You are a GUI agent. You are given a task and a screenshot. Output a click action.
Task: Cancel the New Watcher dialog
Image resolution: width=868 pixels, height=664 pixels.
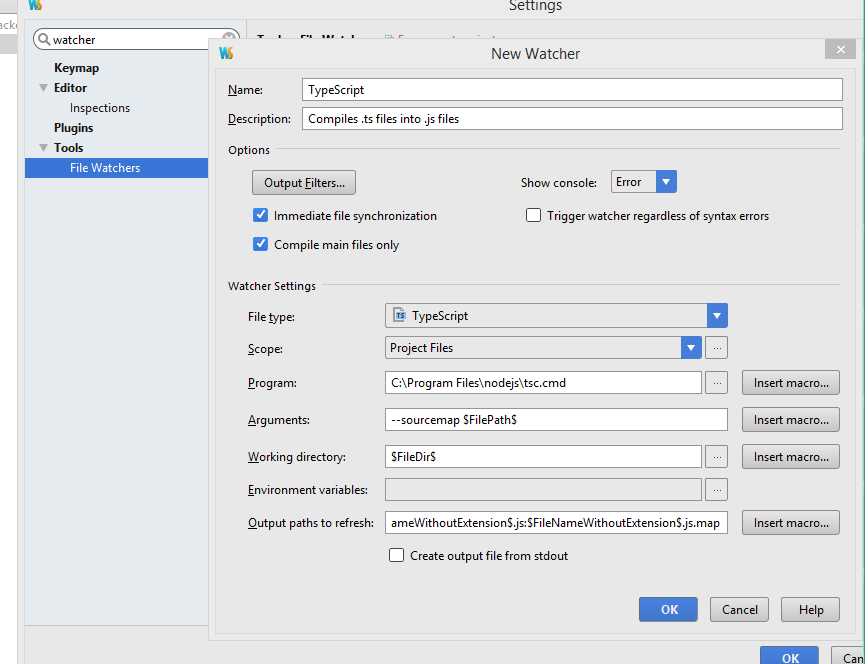(739, 609)
